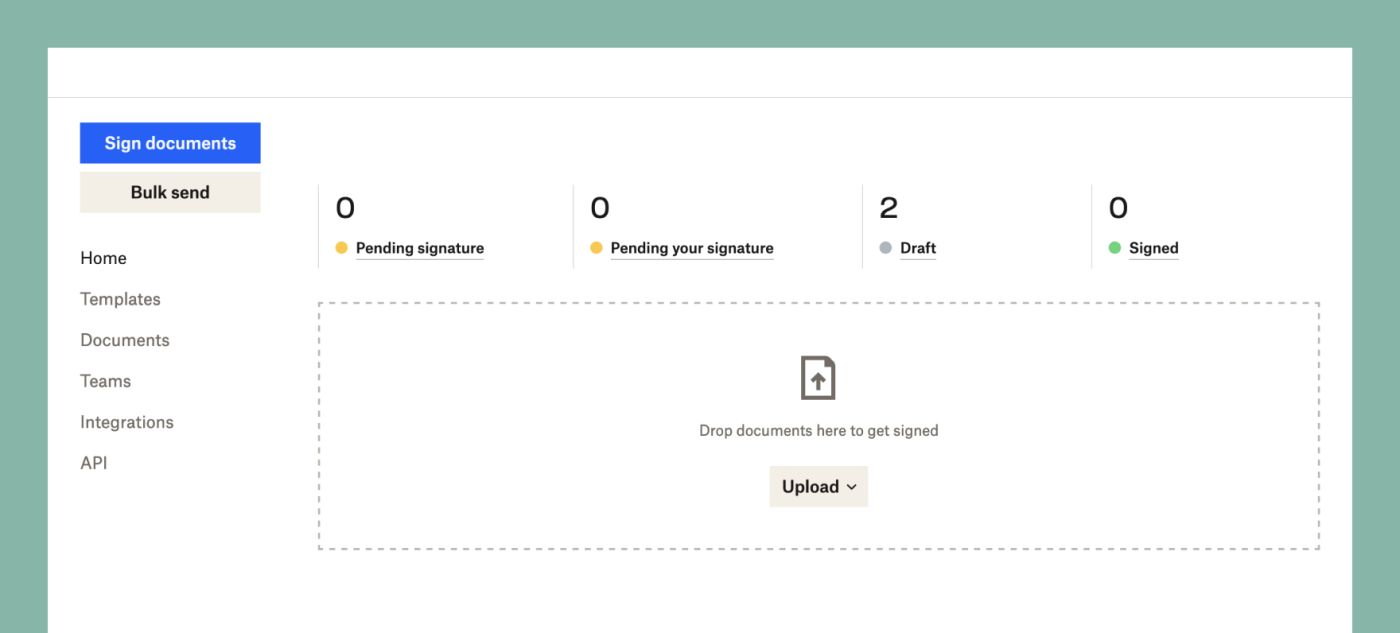Image resolution: width=1400 pixels, height=633 pixels.
Task: Click the Bulk send button
Action: tap(170, 191)
